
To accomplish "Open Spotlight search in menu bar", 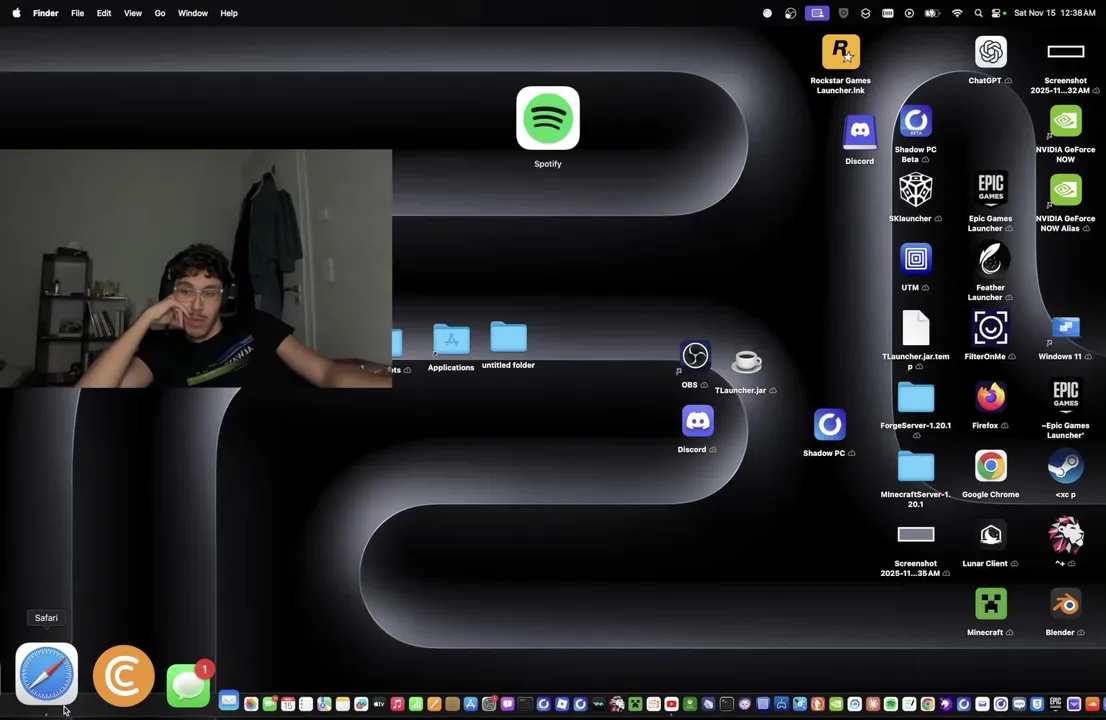I will 978,13.
